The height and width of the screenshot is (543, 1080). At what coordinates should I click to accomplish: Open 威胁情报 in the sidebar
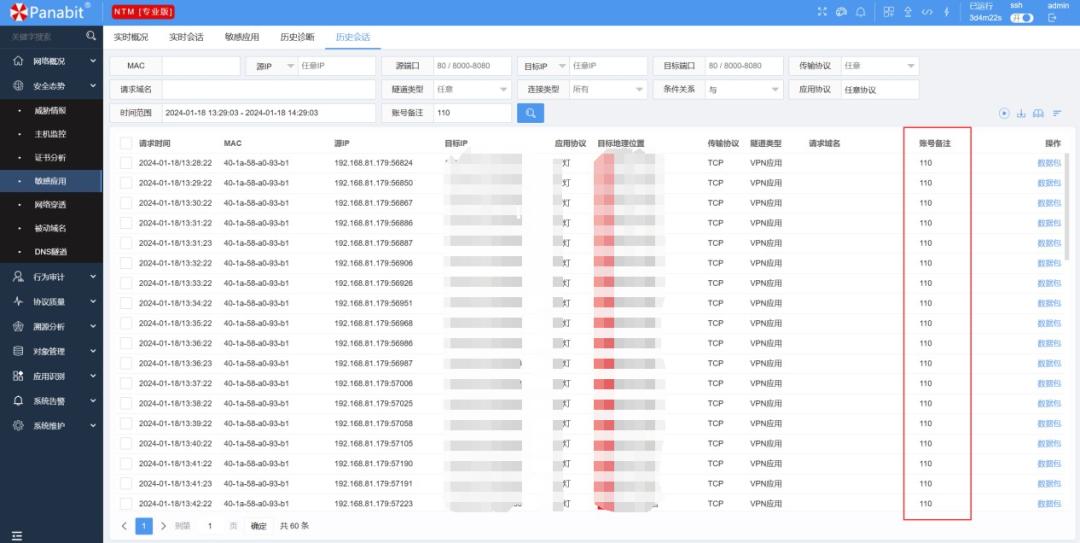[x=50, y=110]
